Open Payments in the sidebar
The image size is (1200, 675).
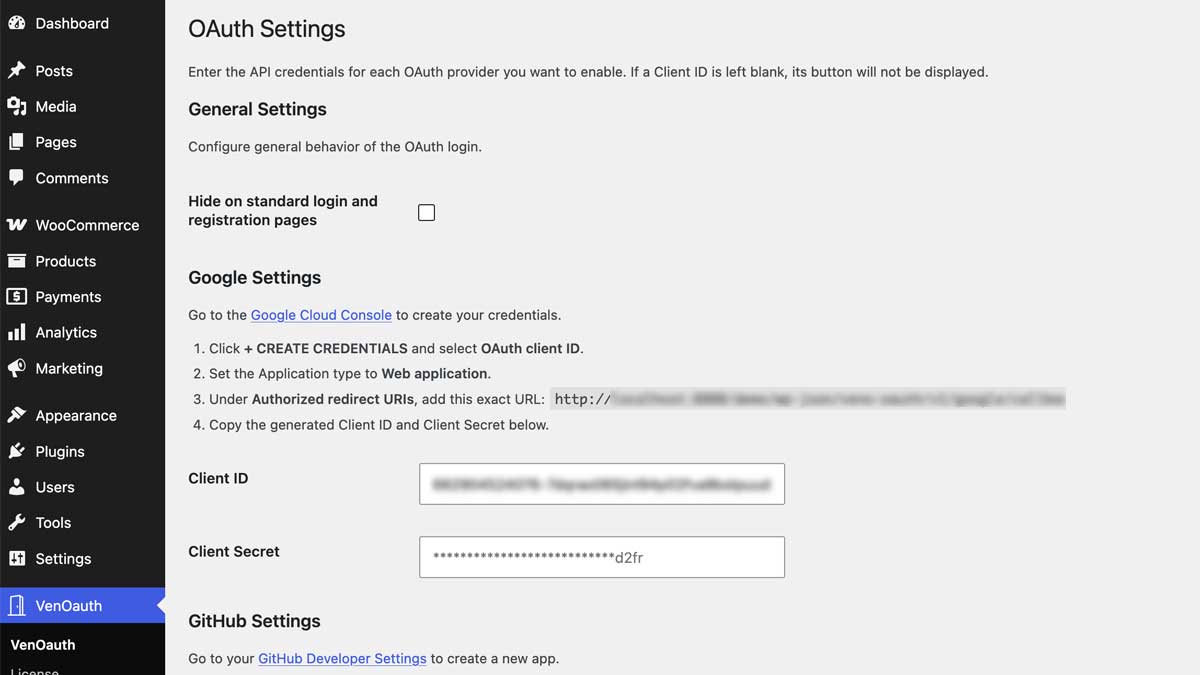tap(82, 297)
